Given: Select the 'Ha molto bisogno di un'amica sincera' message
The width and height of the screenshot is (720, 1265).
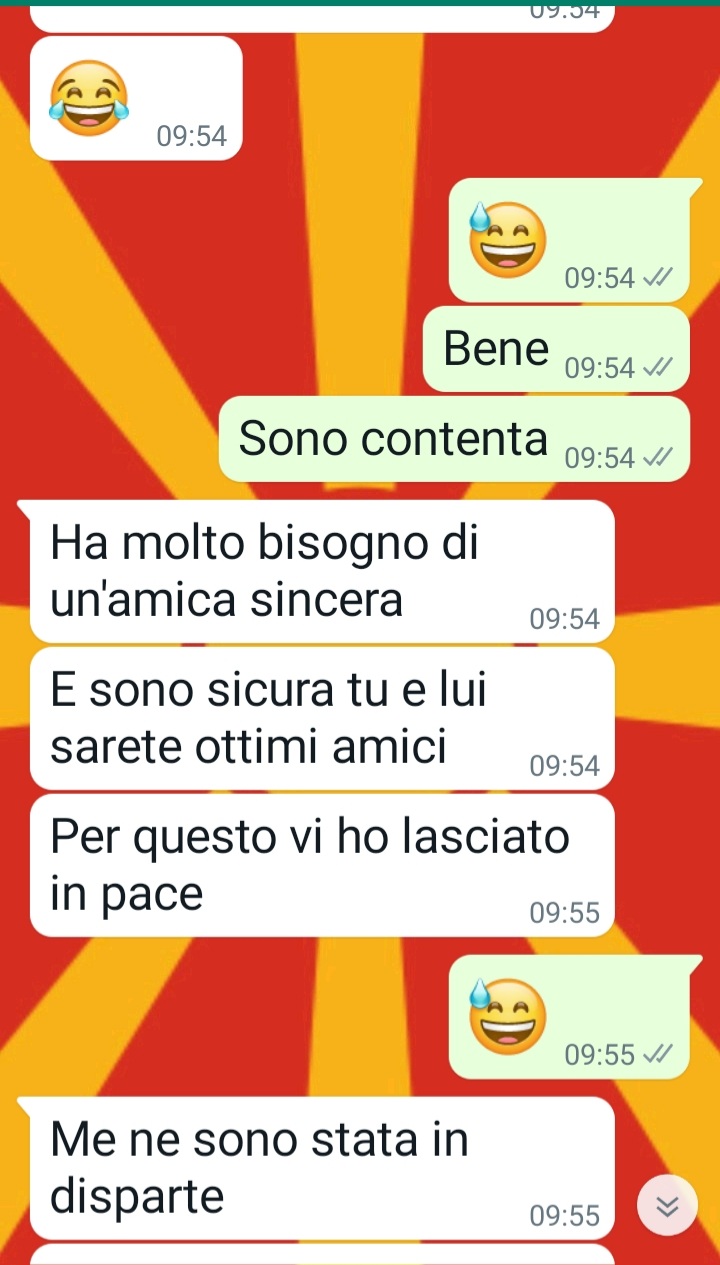Looking at the screenshot, I should pos(322,571).
